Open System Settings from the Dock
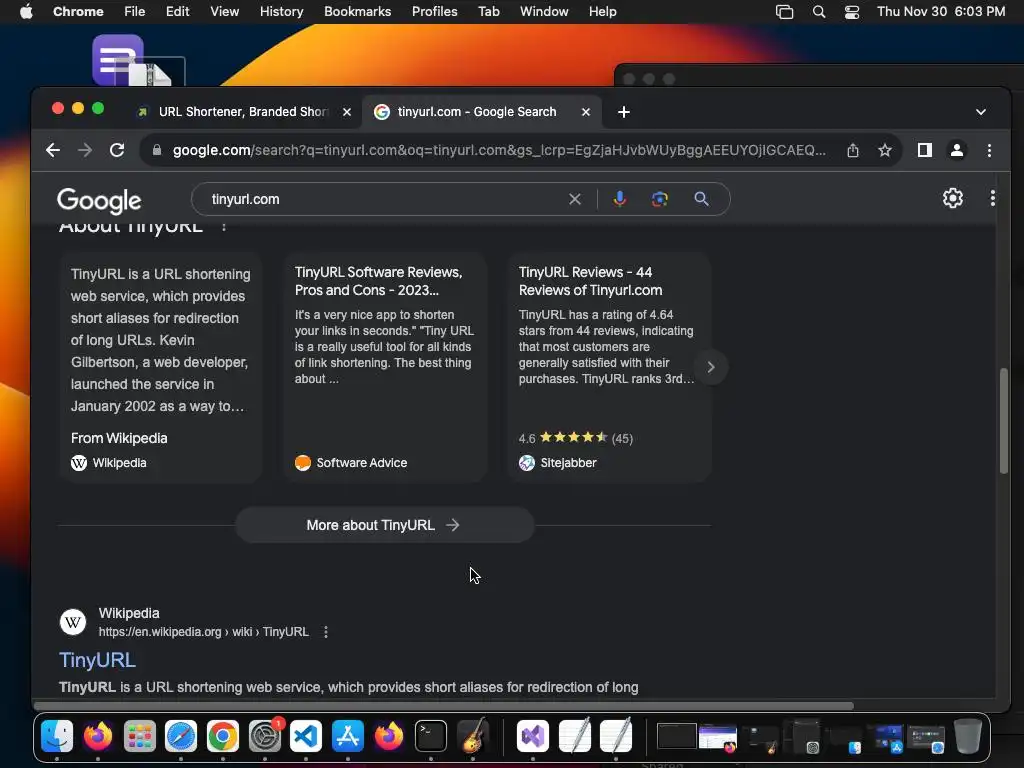This screenshot has height=768, width=1024. [264, 736]
